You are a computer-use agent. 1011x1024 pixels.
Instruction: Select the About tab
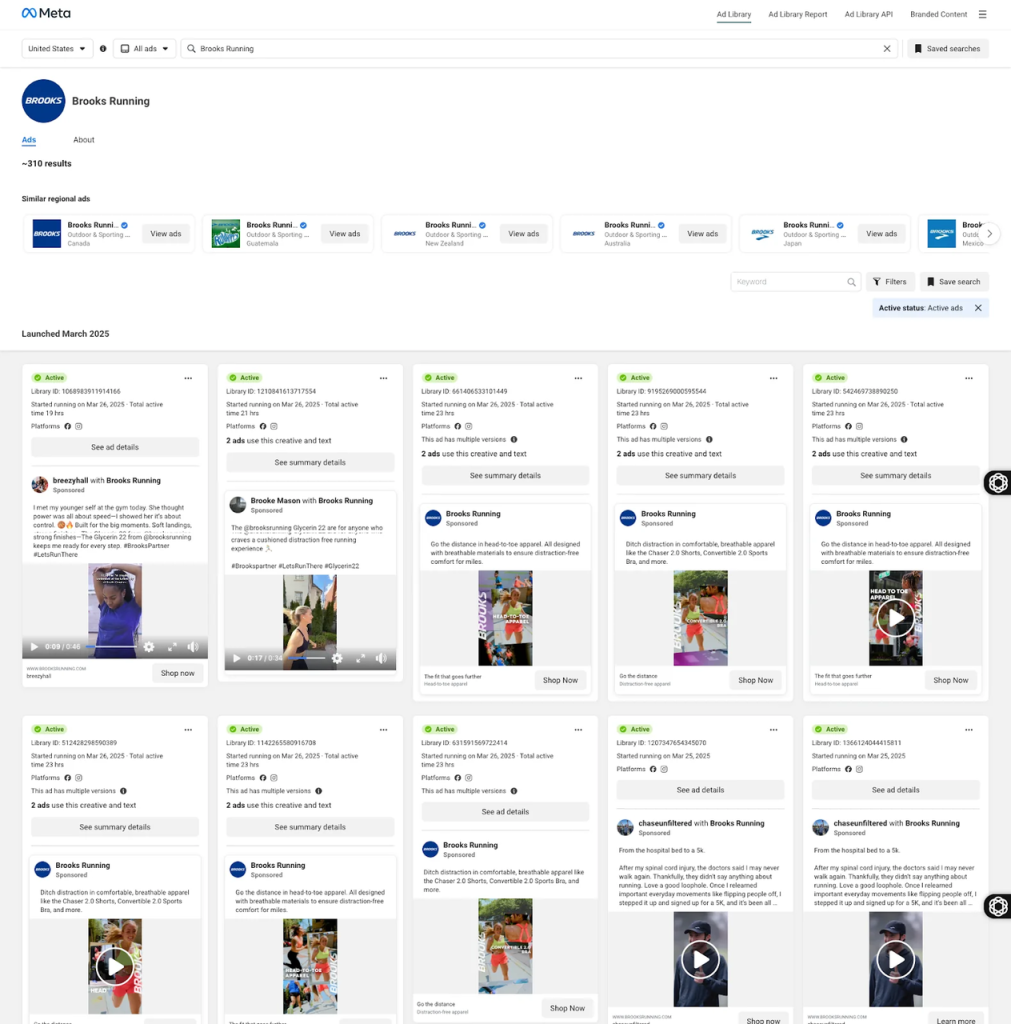(x=84, y=140)
